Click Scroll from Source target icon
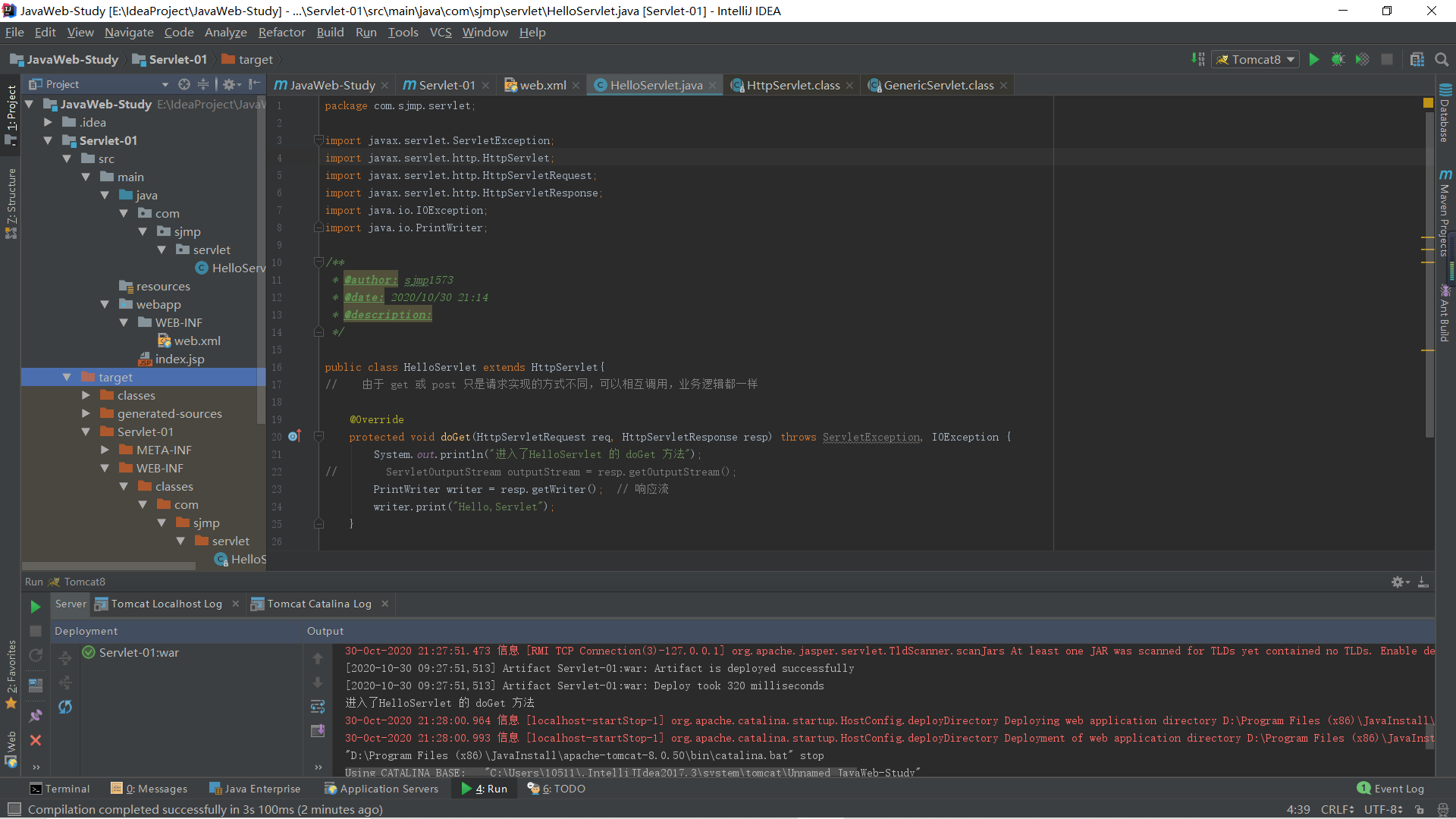 184,84
